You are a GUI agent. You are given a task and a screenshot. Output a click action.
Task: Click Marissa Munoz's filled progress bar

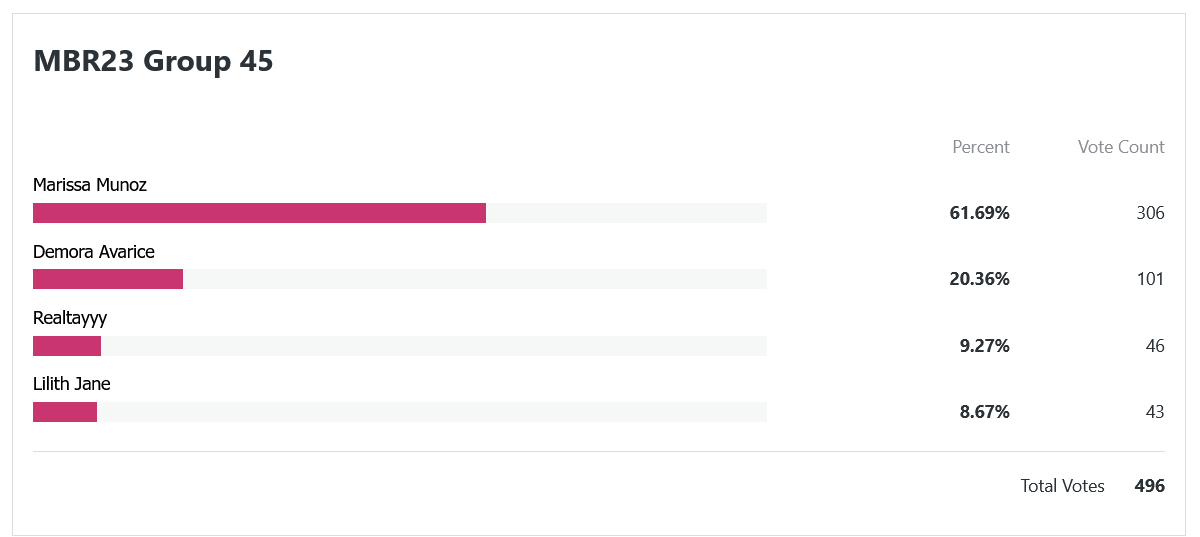[x=259, y=213]
